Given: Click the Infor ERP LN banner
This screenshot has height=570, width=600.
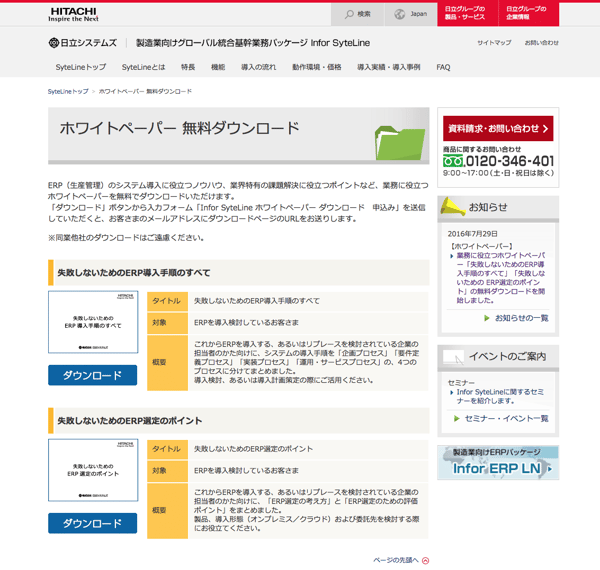Looking at the screenshot, I should click(x=497, y=463).
